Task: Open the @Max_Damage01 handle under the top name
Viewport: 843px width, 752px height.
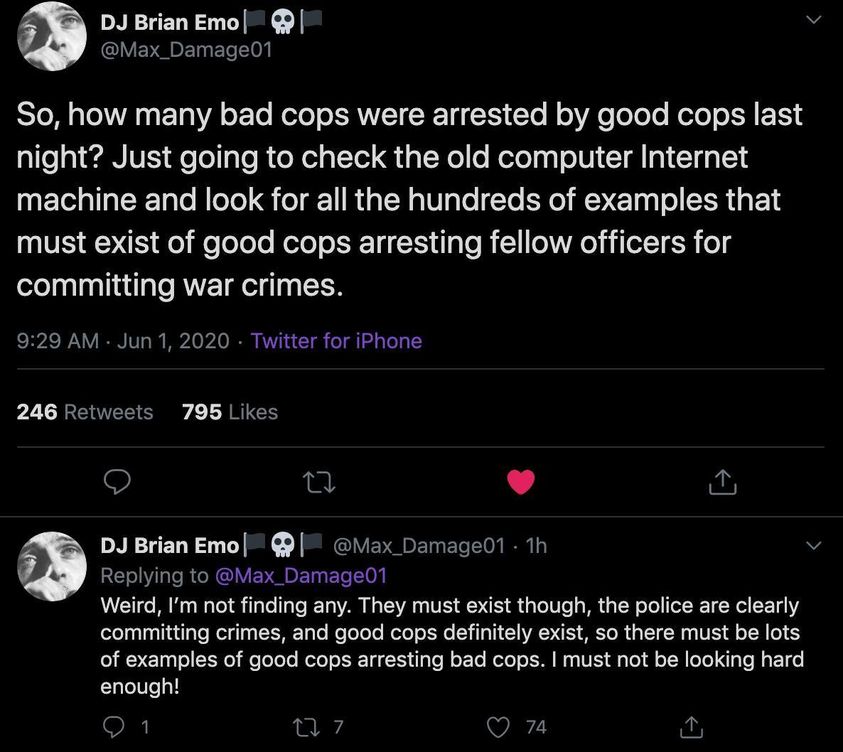Action: 187,49
